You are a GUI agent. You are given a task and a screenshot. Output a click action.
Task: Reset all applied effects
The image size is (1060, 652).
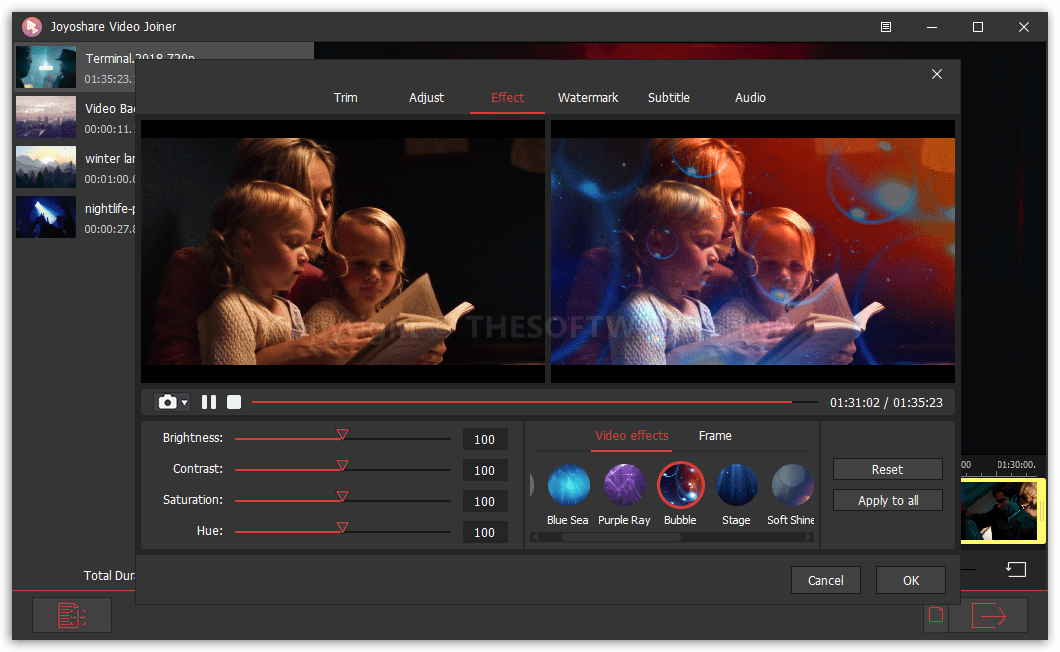pos(887,468)
